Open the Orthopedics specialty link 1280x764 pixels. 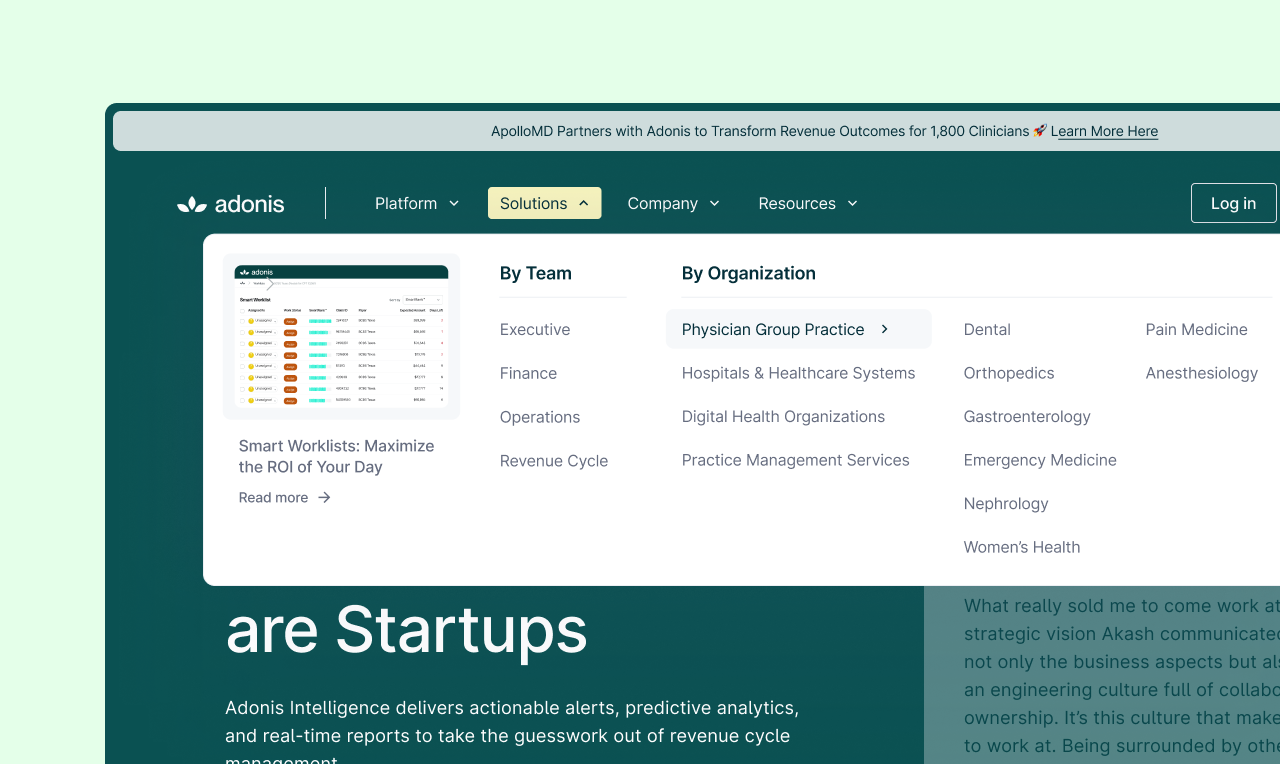click(x=1009, y=373)
